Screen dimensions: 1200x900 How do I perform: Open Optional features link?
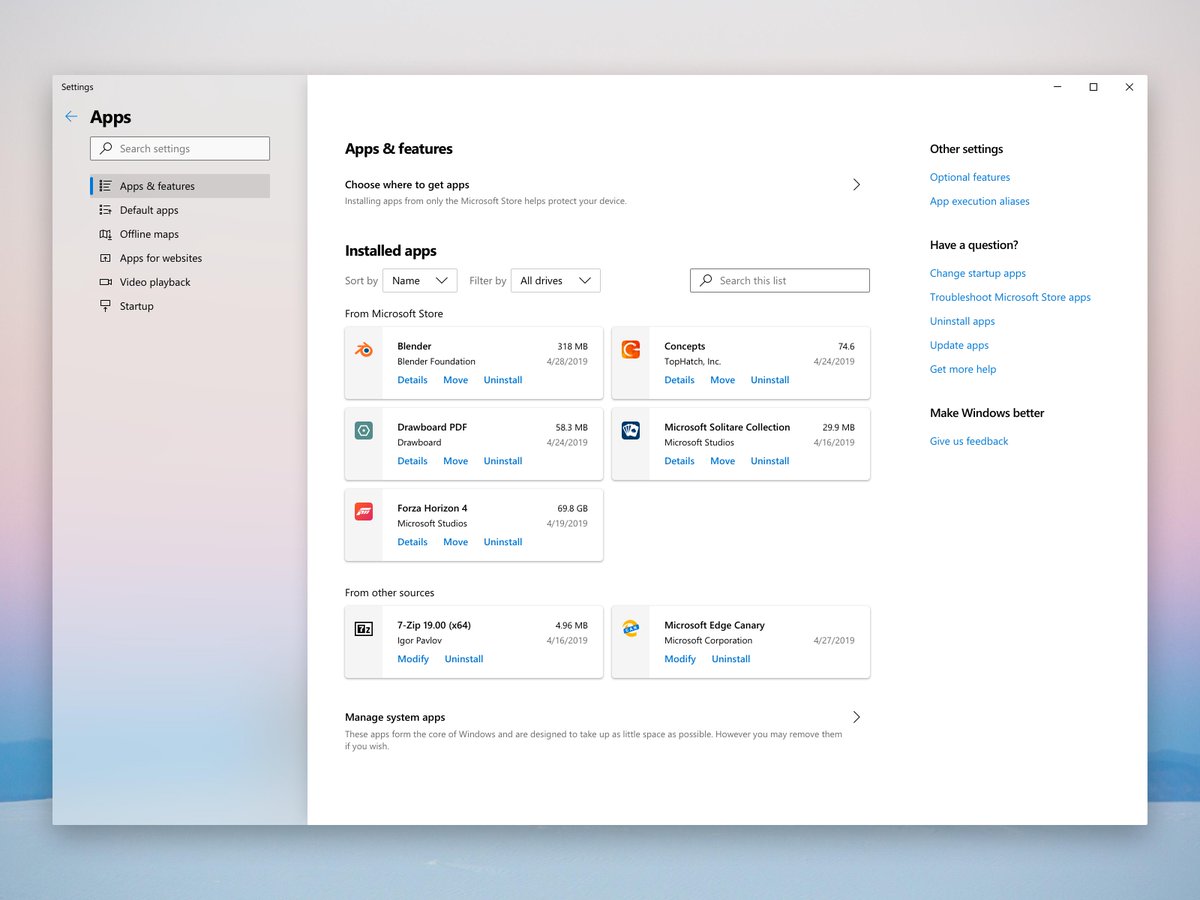click(x=970, y=177)
